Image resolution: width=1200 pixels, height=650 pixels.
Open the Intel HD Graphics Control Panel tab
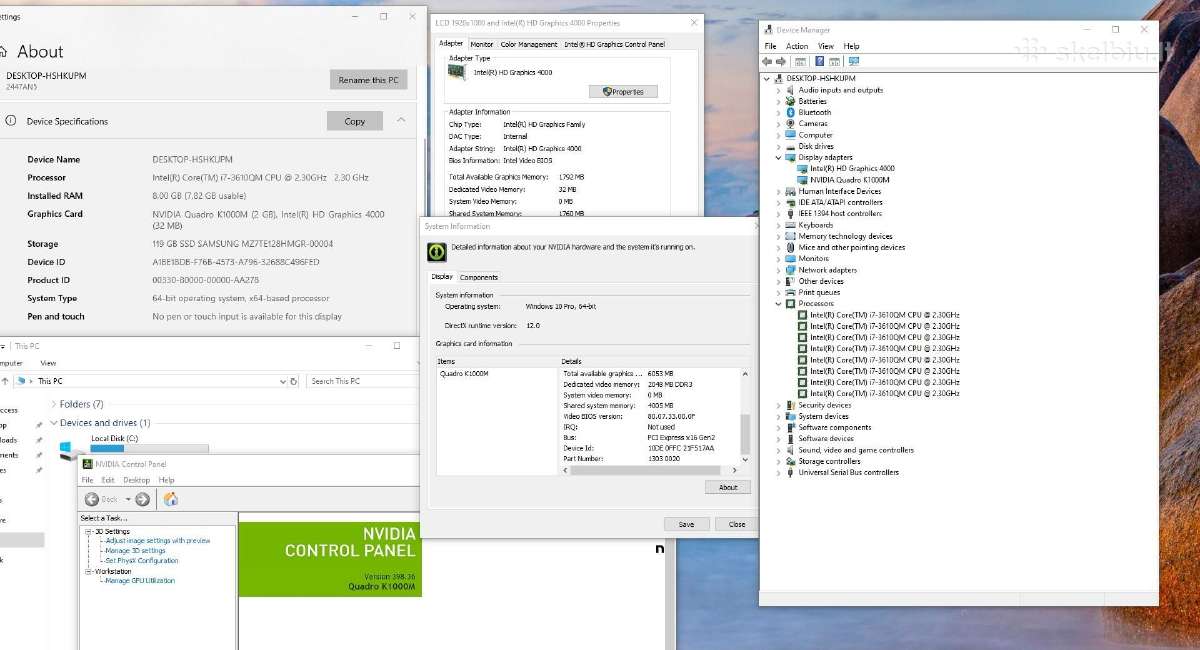[x=614, y=44]
